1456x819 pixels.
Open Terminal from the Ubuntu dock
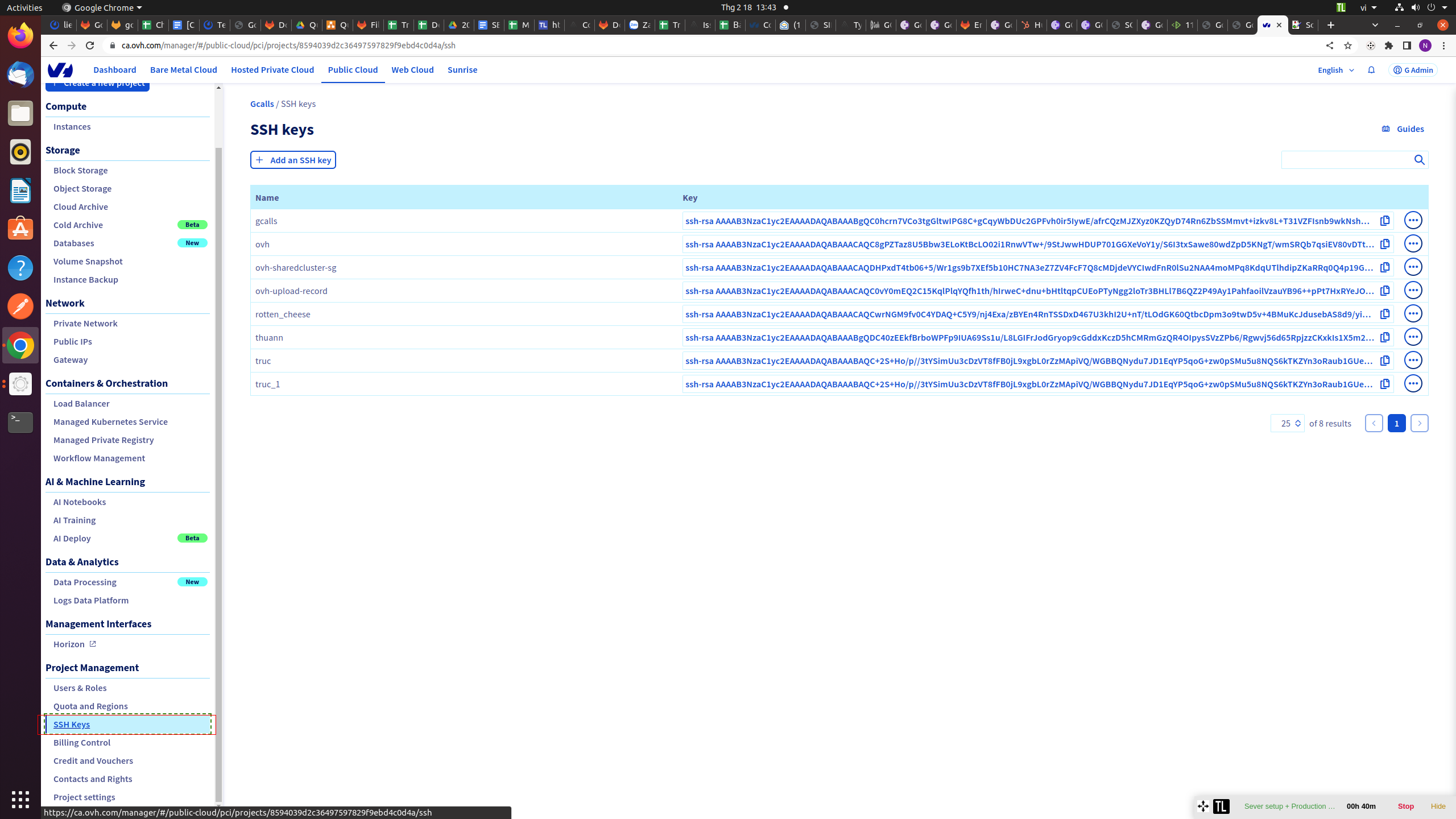click(x=20, y=422)
